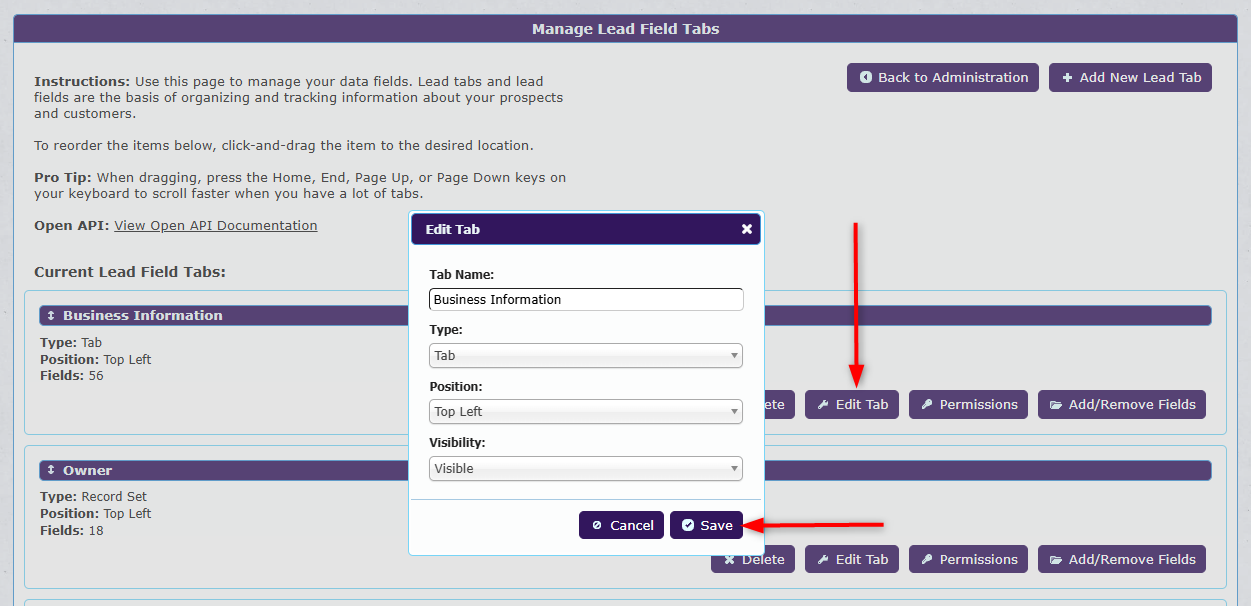Click the back arrow icon on Back to Administration

pos(865,77)
